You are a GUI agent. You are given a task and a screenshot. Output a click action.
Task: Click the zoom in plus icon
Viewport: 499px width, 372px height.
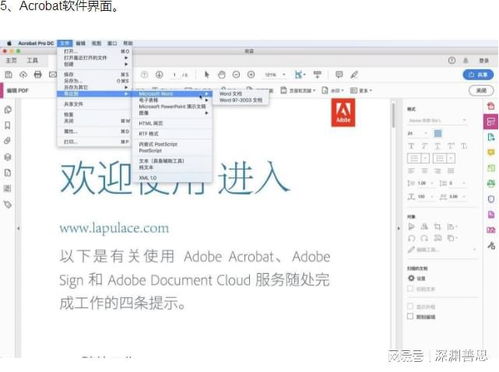click(x=251, y=75)
